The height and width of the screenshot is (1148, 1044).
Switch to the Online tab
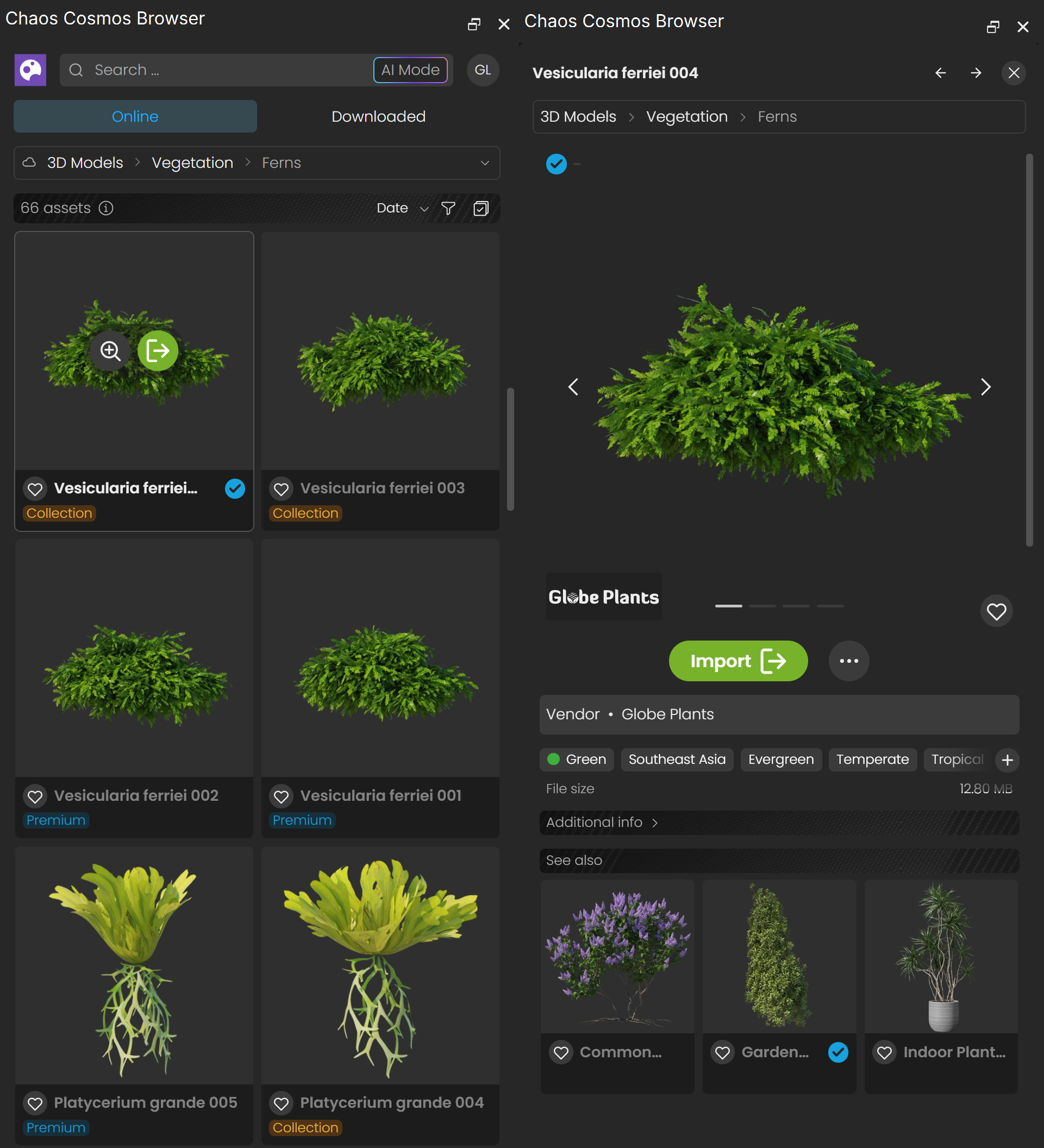pyautogui.click(x=135, y=117)
